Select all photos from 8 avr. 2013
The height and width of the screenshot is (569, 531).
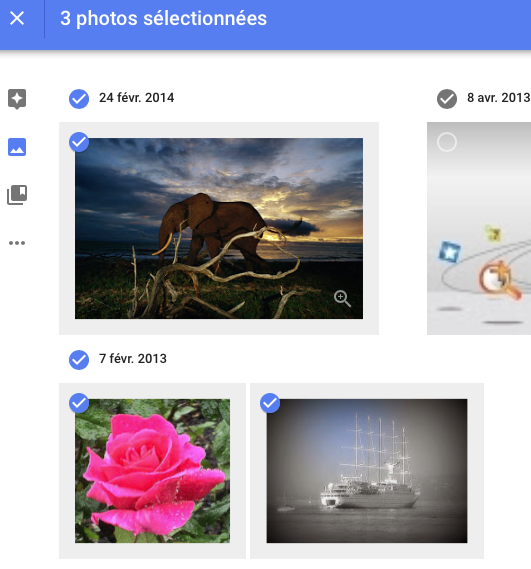[x=447, y=99]
